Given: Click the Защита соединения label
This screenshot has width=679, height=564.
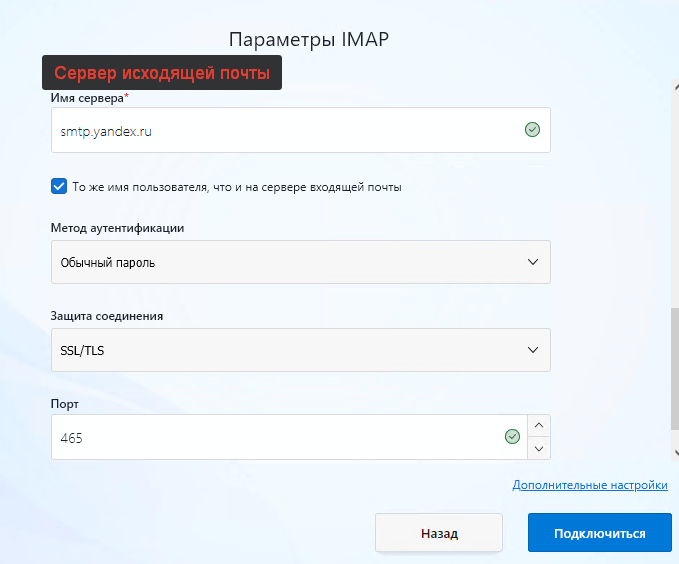Looking at the screenshot, I should [x=107, y=316].
